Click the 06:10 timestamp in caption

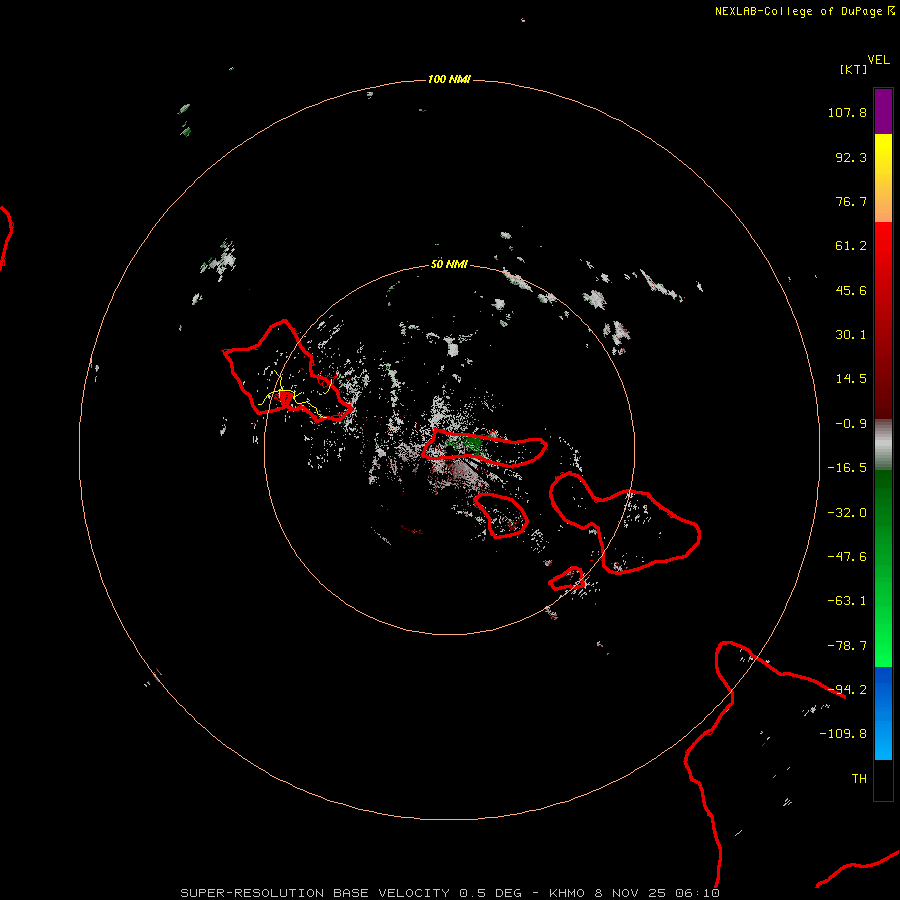697,893
